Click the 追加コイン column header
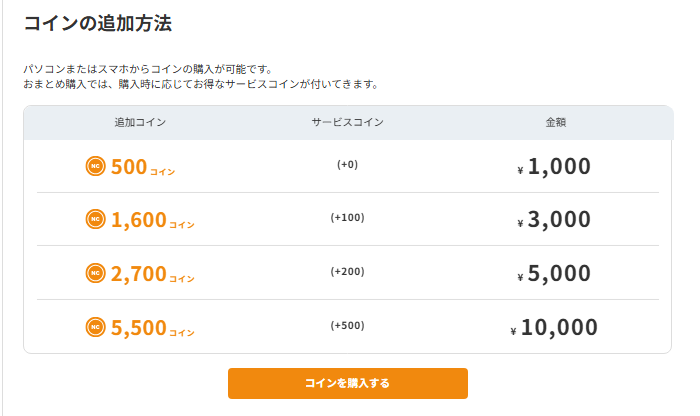The width and height of the screenshot is (700, 416). pyautogui.click(x=140, y=122)
